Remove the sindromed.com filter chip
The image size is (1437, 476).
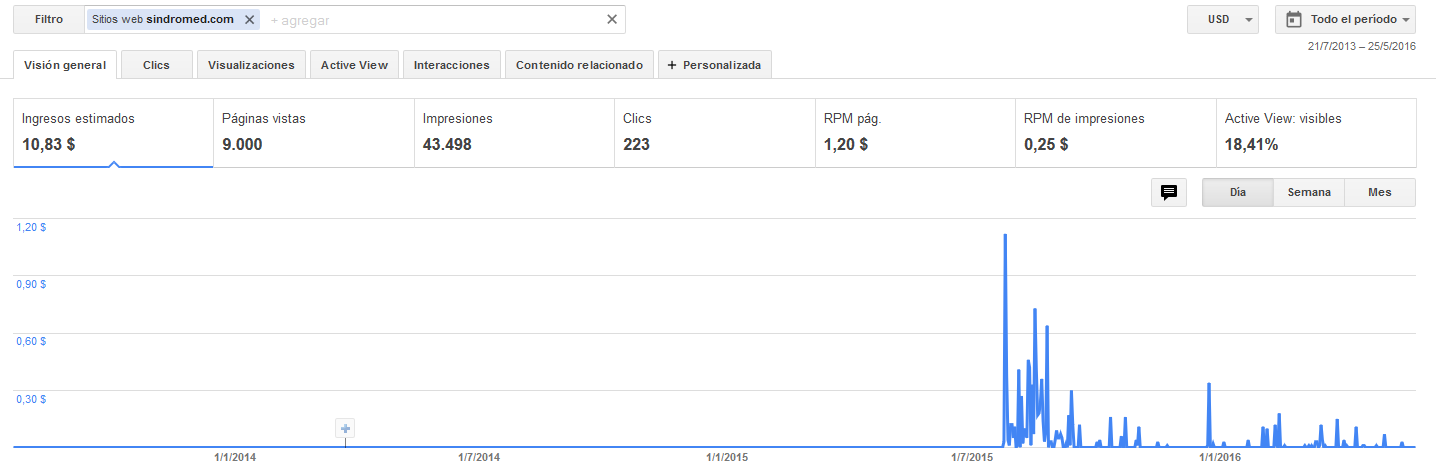pos(250,20)
